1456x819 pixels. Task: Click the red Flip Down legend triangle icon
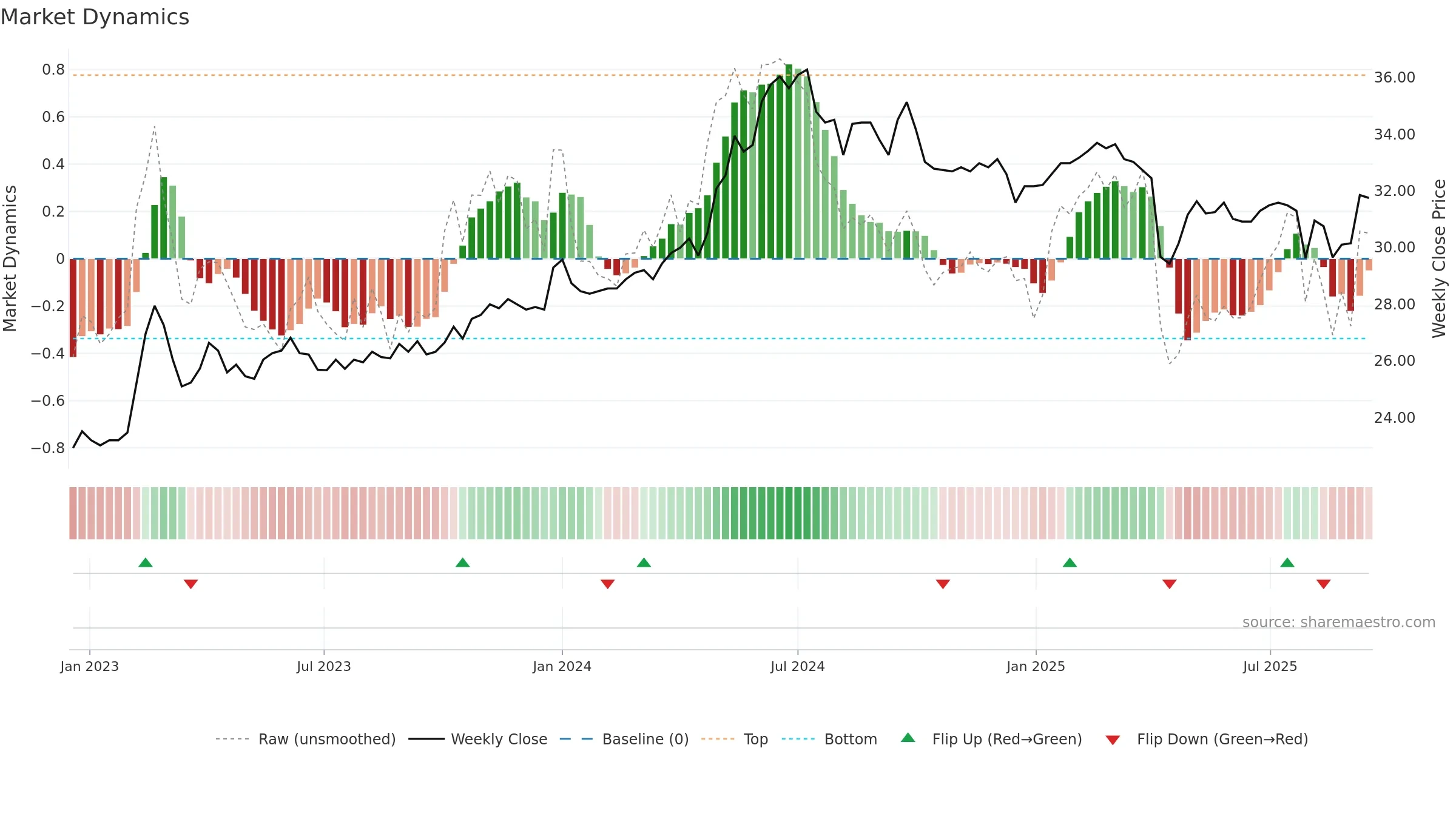point(1113,740)
